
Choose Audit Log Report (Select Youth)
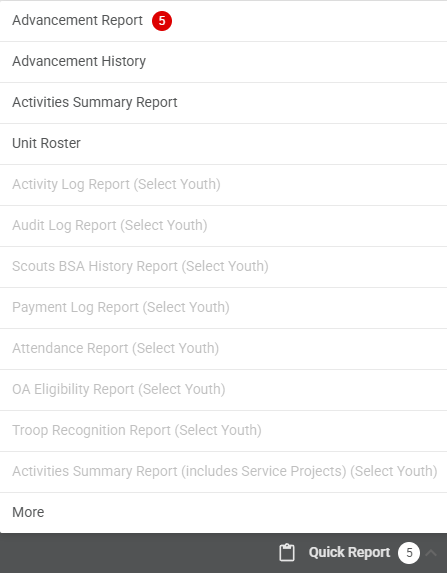(x=223, y=225)
